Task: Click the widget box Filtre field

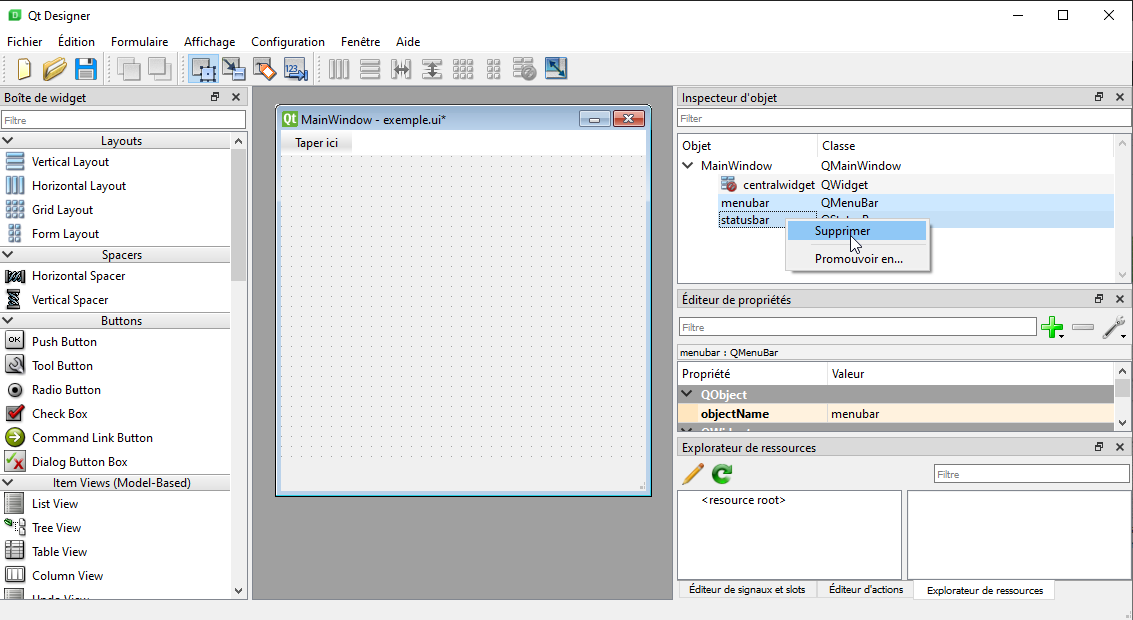Action: pyautogui.click(x=124, y=120)
